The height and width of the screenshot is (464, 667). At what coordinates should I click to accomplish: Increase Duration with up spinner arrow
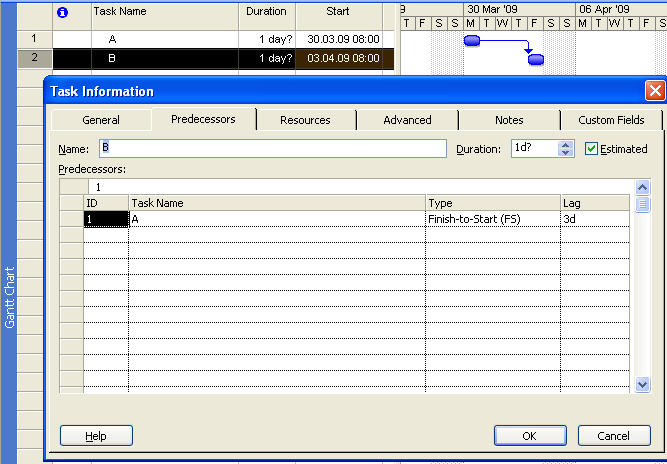(565, 145)
